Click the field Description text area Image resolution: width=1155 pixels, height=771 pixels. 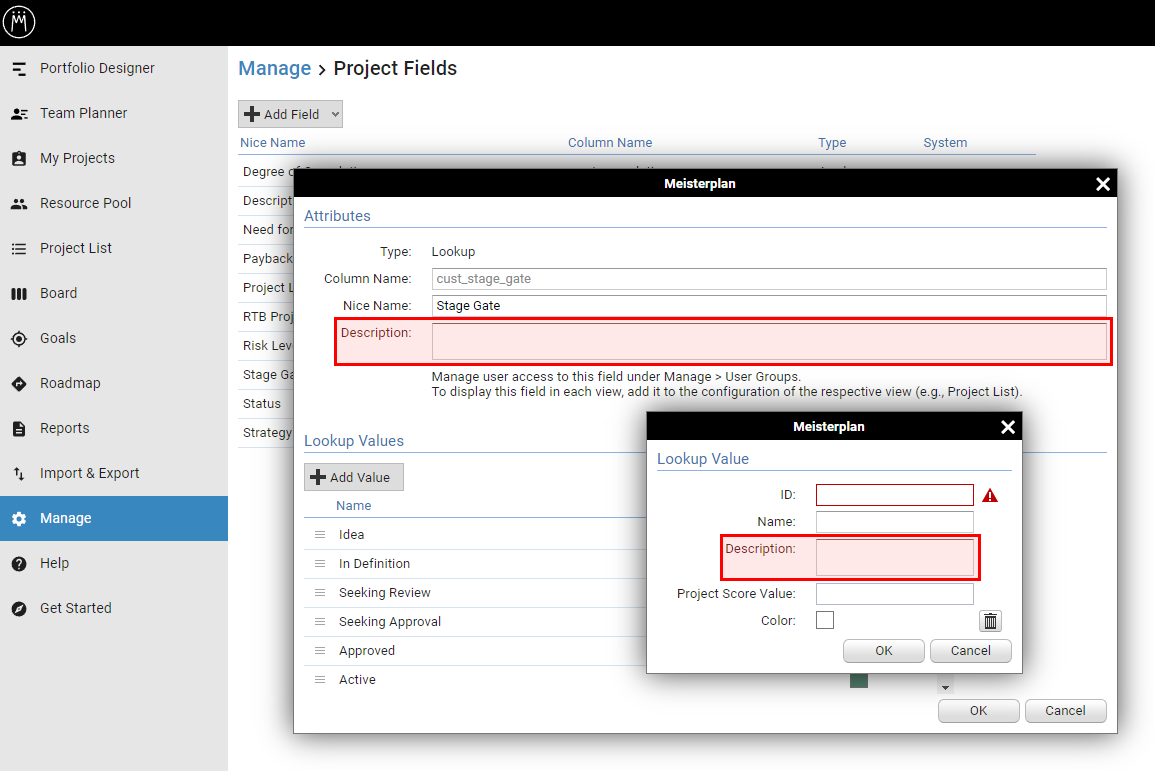tap(768, 342)
